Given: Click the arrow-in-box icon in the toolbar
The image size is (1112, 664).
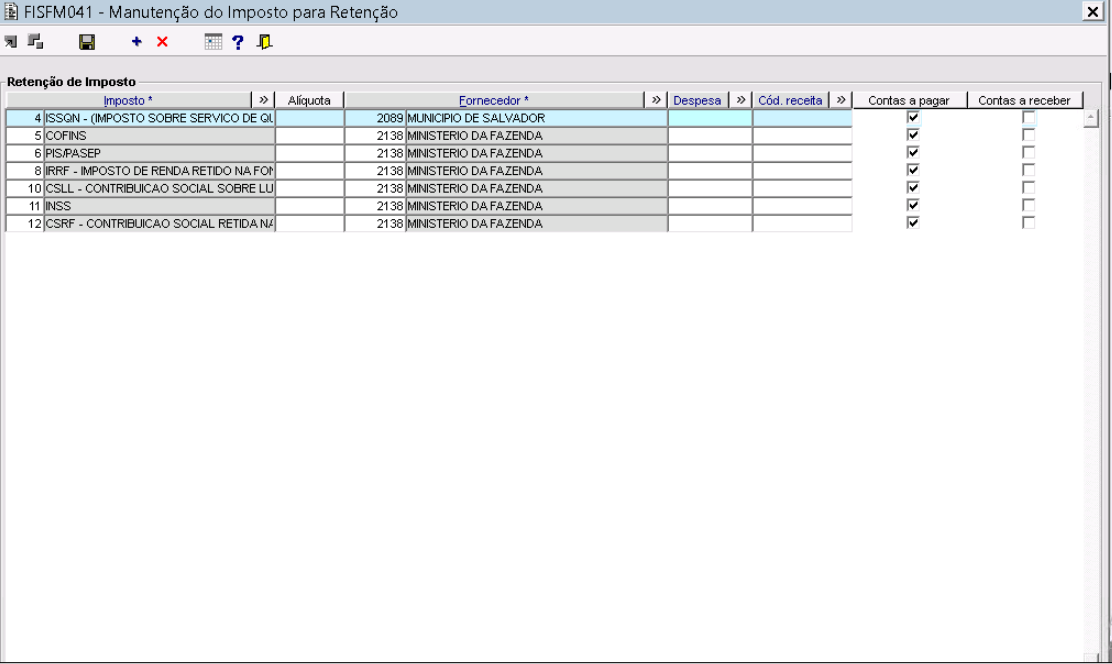Looking at the screenshot, I should pyautogui.click(x=11, y=43).
